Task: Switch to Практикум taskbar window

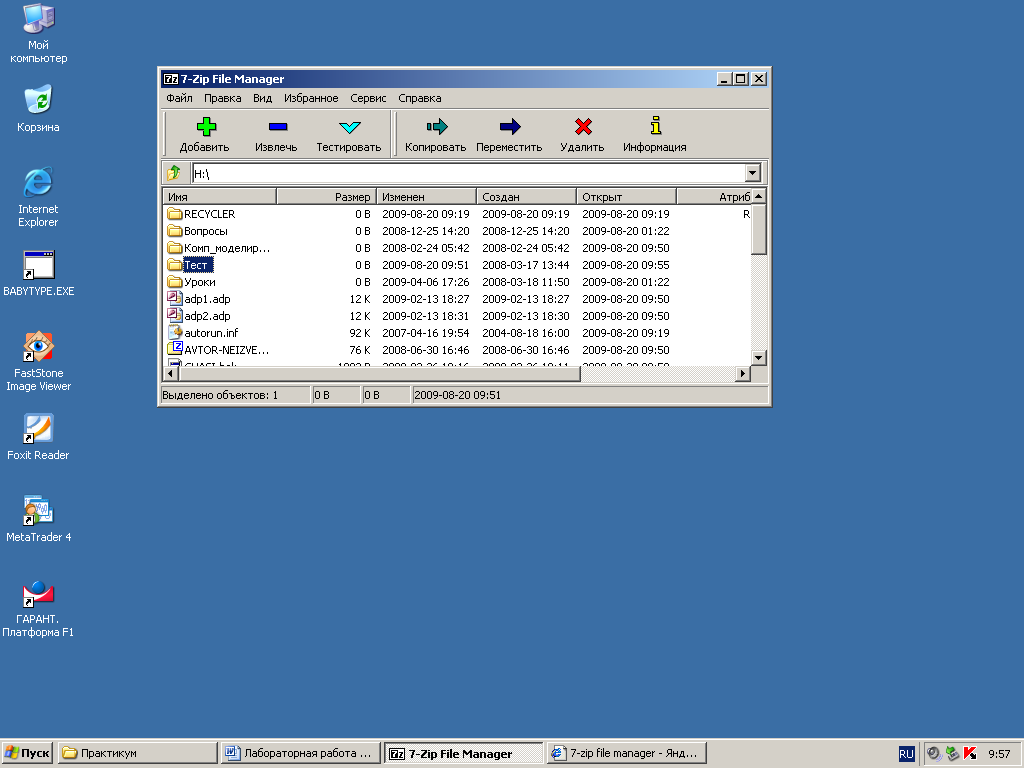Action: [x=137, y=753]
